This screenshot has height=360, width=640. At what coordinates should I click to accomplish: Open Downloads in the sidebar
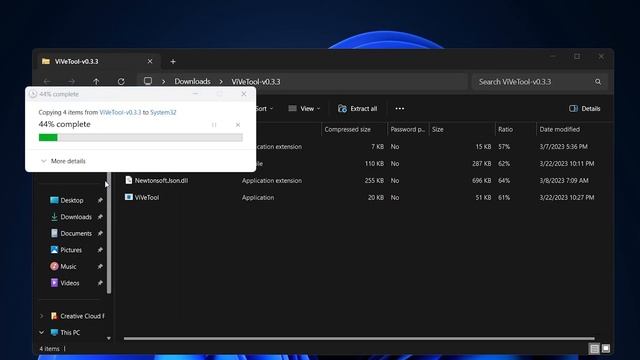tap(76, 217)
